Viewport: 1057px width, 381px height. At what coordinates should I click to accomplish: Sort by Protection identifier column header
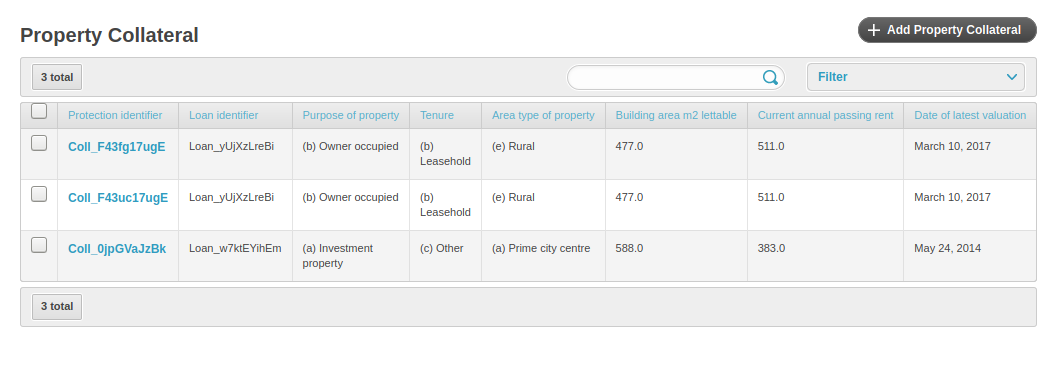(x=115, y=115)
